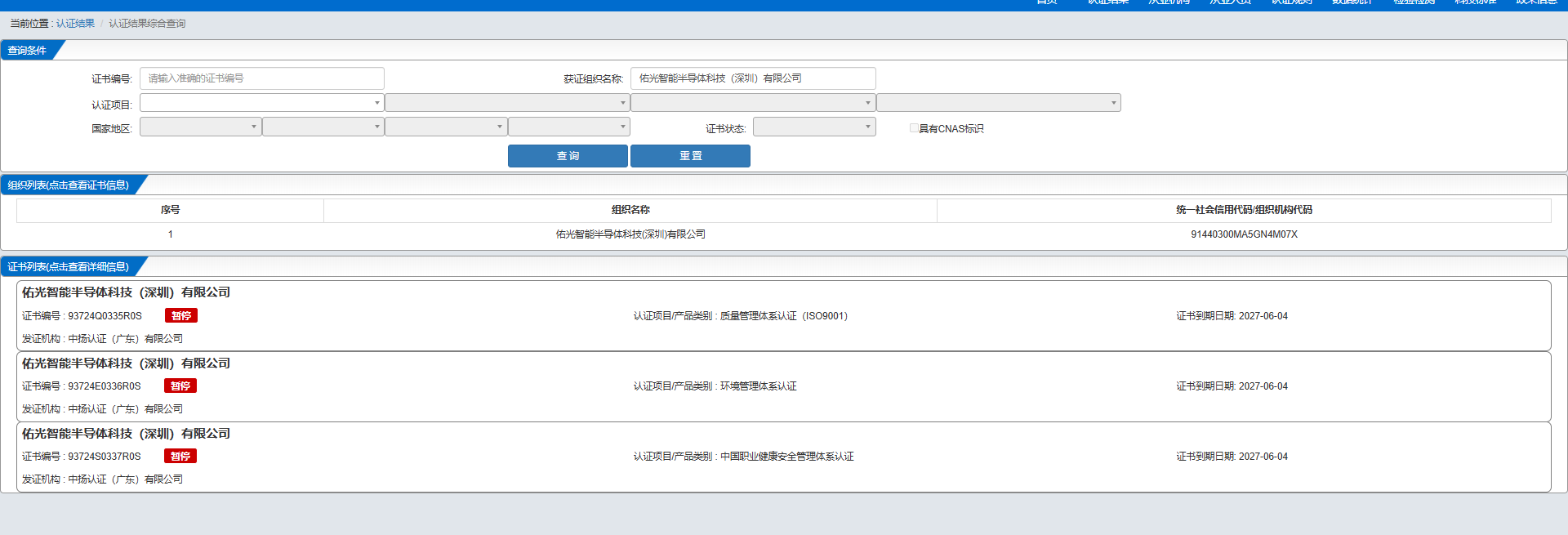Viewport: 1568px width, 535px height.
Task: Click 发证机构 line under certificate 93724Q0335R0S
Action: coord(102,339)
